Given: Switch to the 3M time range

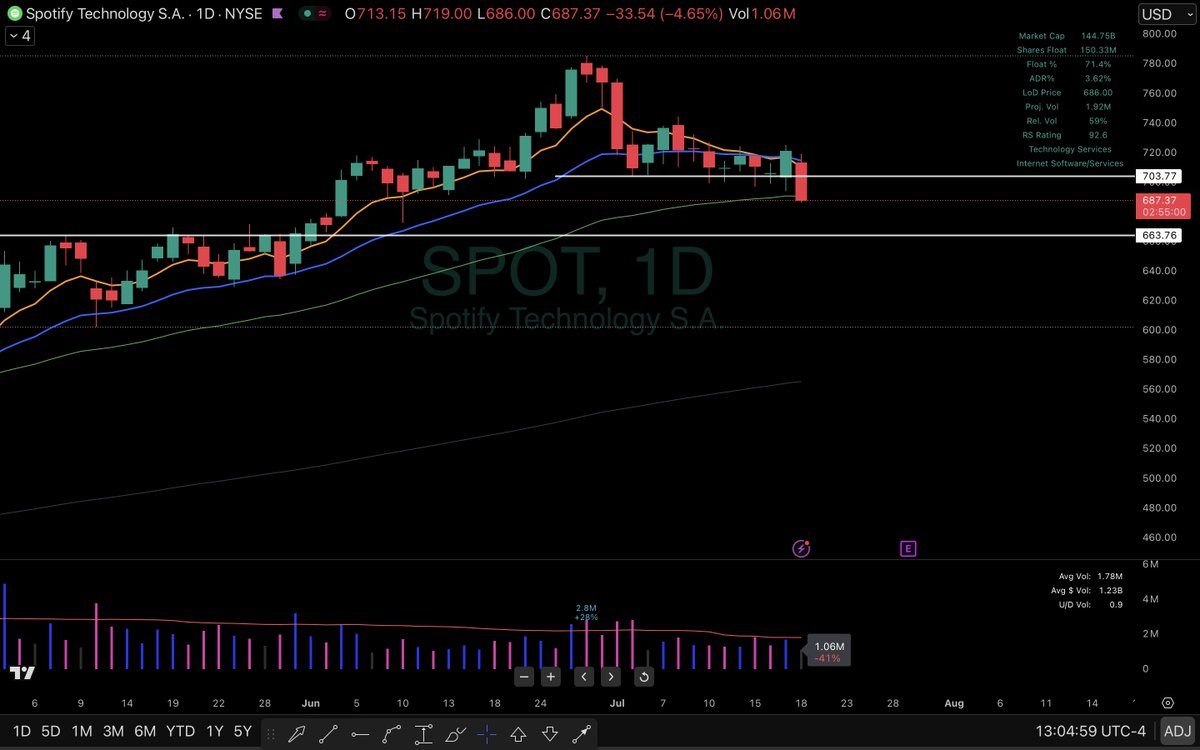Looking at the screenshot, I should coord(115,733).
